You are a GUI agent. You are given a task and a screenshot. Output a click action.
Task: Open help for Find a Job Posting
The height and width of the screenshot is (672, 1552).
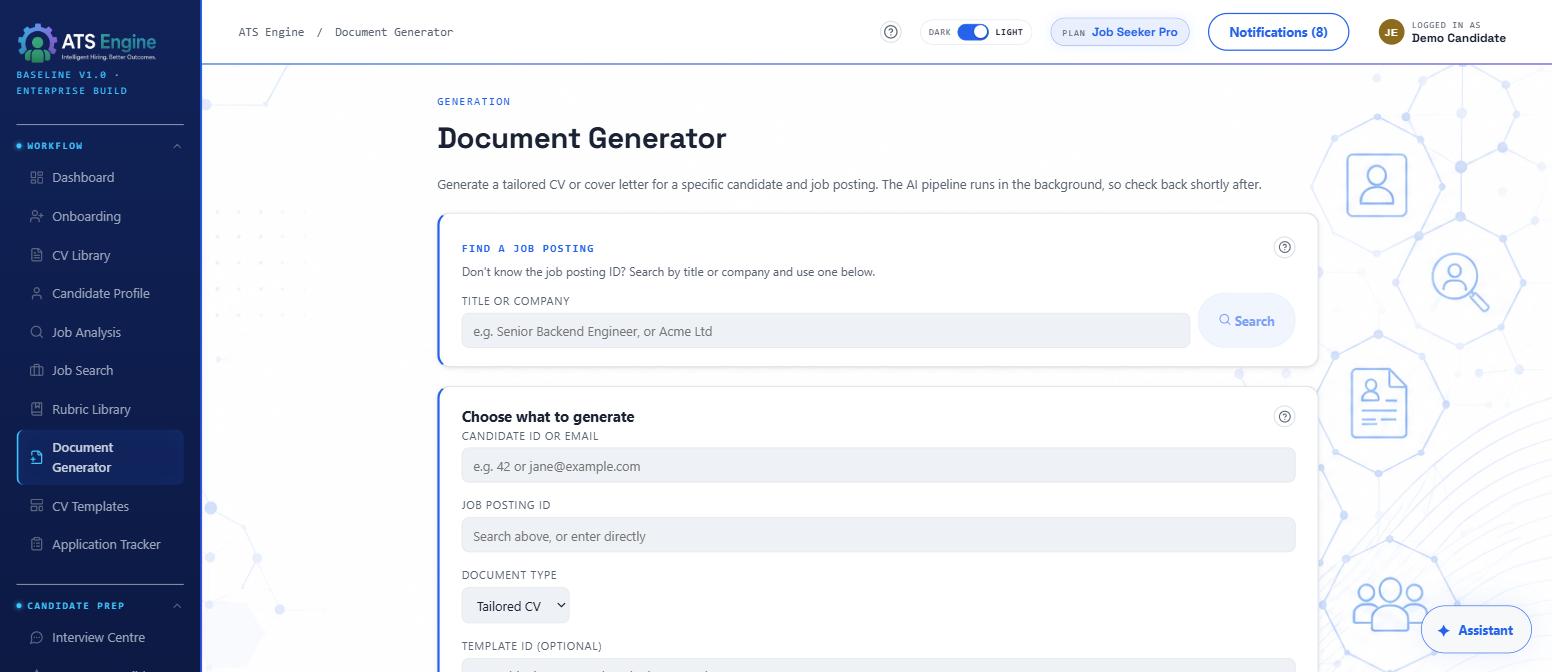tap(1285, 247)
